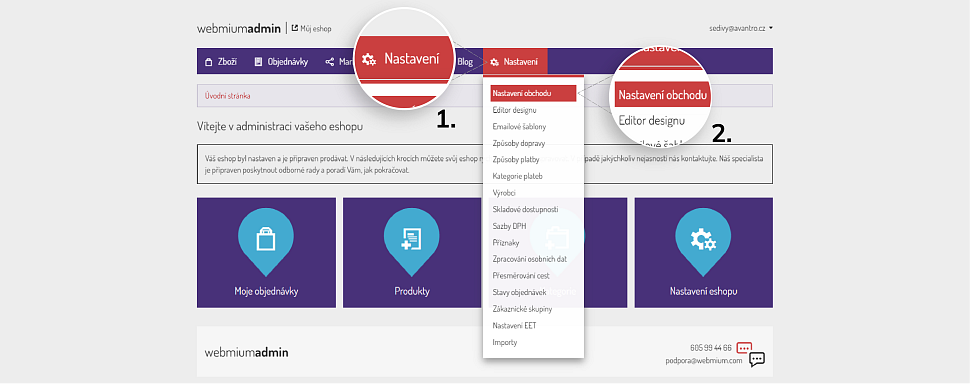Select Výrobci in the settings dropdown
The width and height of the screenshot is (970, 386).
tap(504, 193)
